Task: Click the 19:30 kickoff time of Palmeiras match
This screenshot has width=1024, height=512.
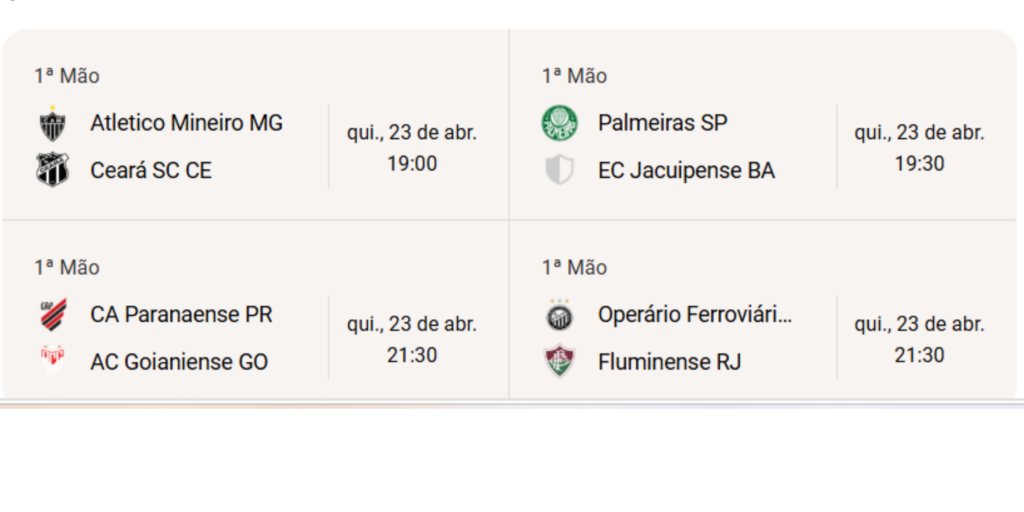Action: pos(919,163)
